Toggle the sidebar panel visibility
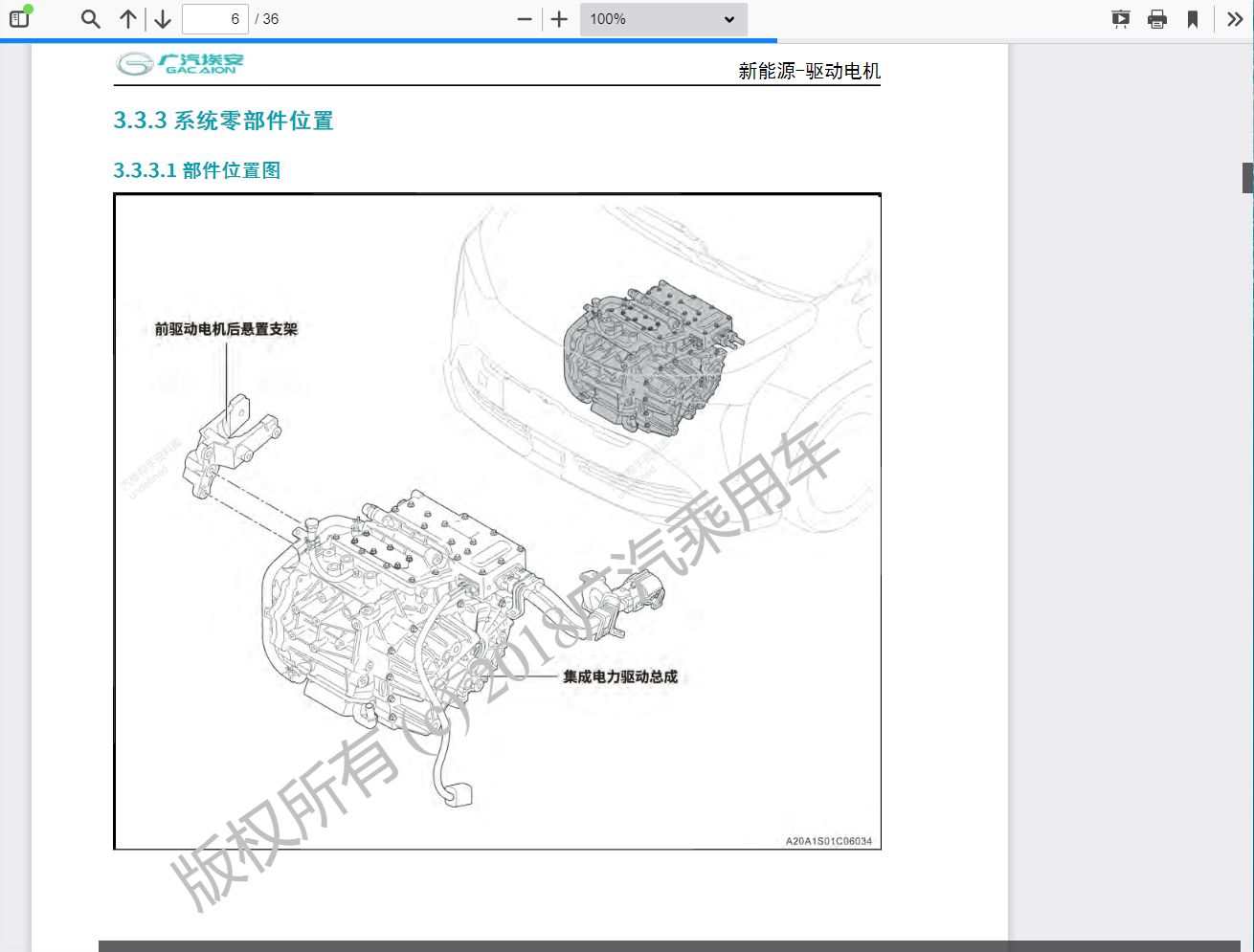Viewport: 1254px width, 952px height. 19,18
